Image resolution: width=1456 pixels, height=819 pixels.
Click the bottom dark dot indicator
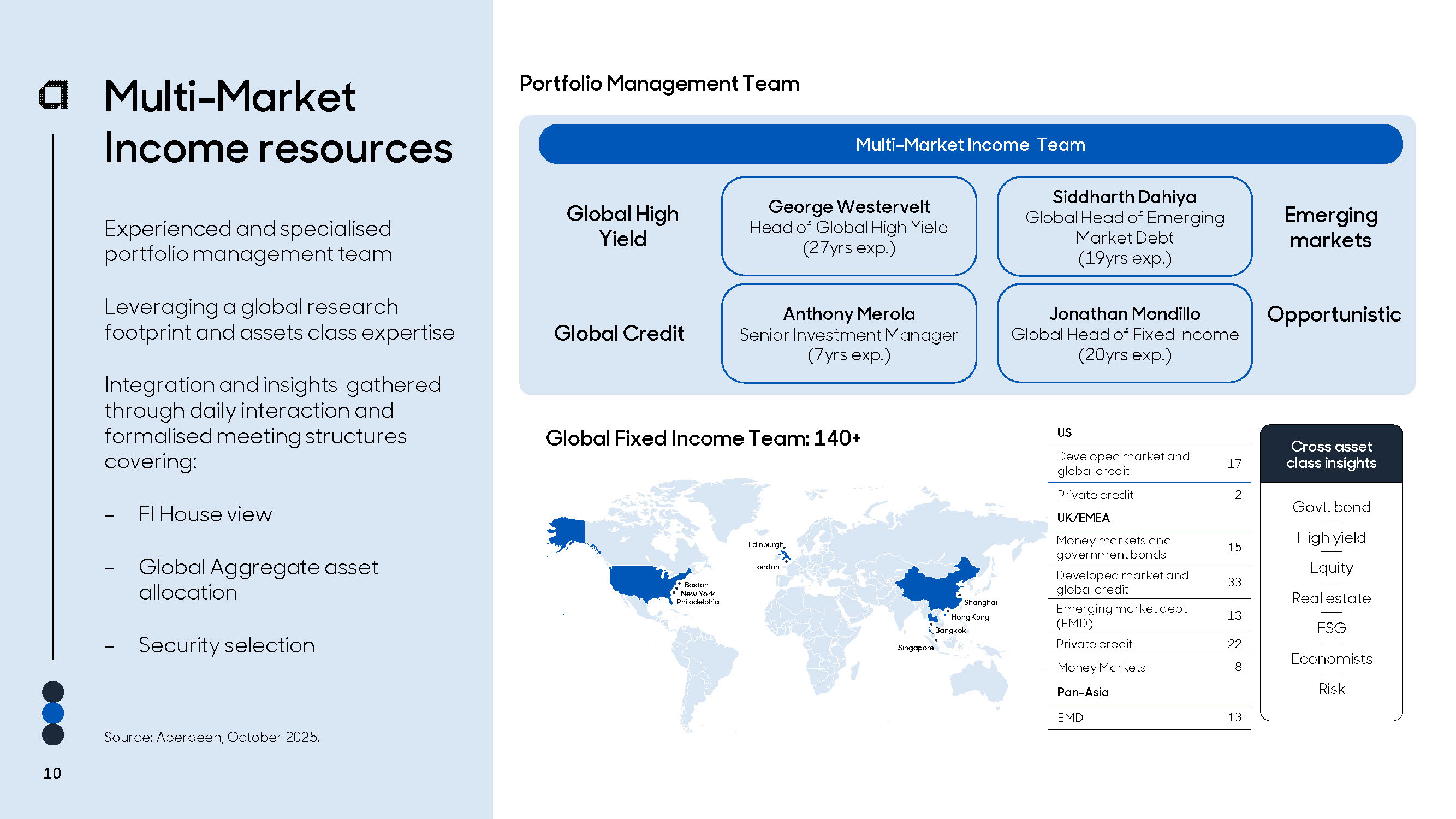(x=53, y=735)
